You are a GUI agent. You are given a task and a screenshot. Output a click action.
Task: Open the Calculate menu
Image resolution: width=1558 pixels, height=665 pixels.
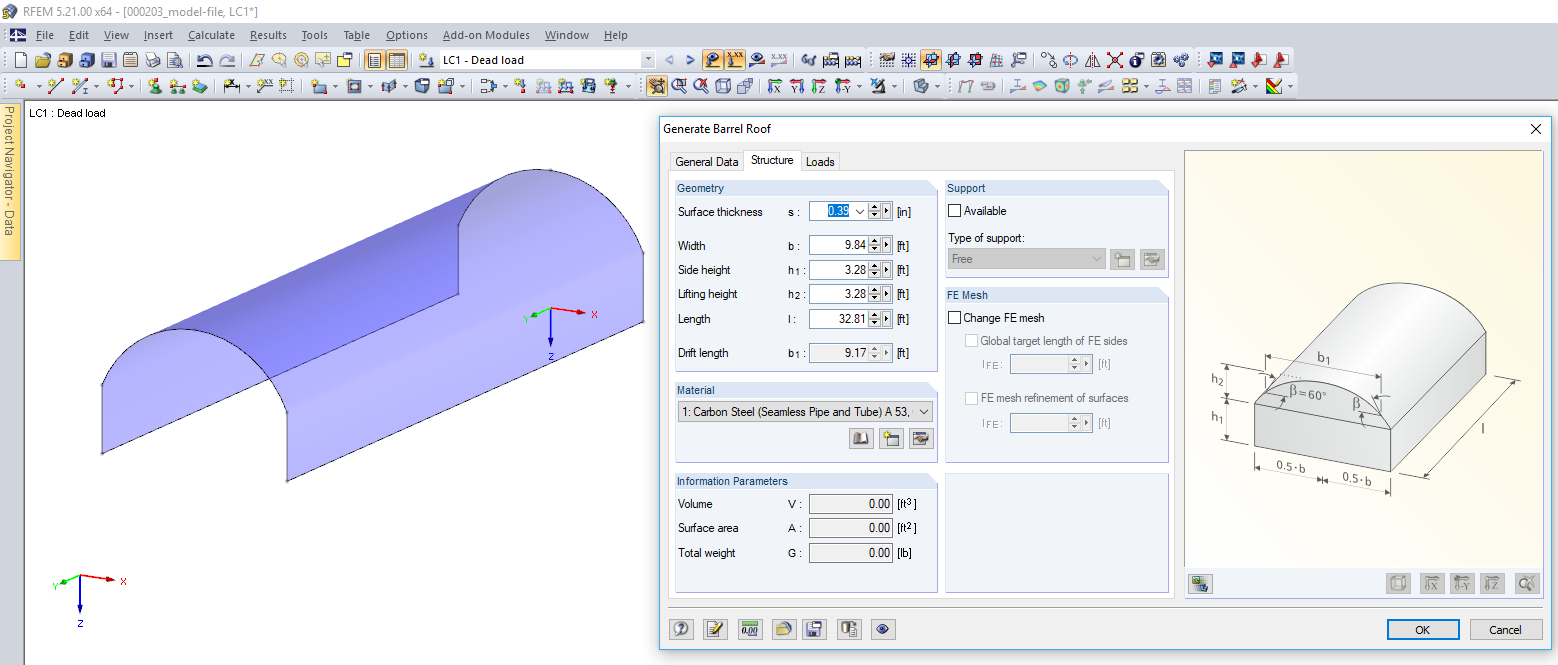click(211, 34)
